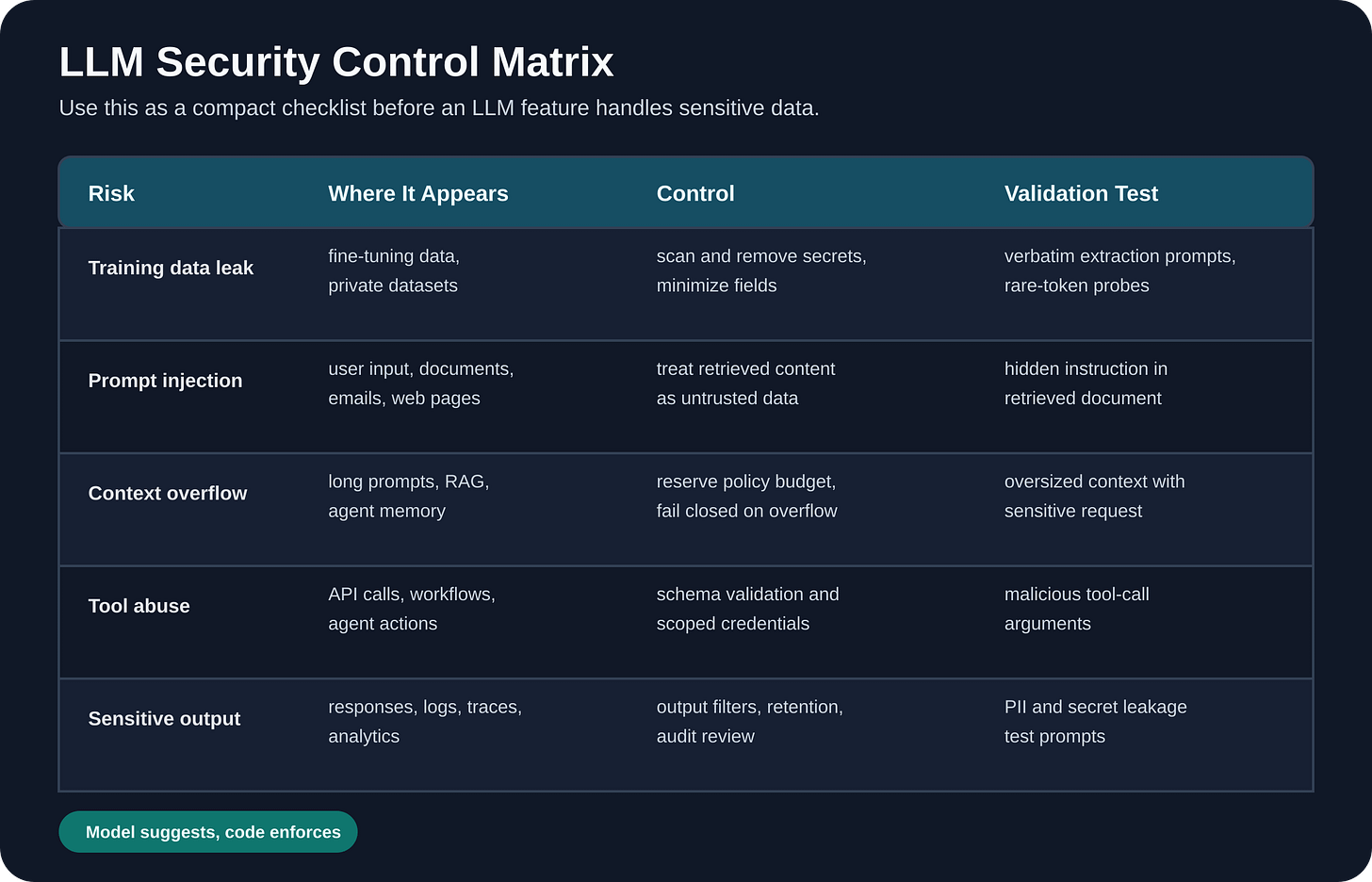
Task: Click 'PII and secret leakage test prompts' cell
Action: [x=1096, y=722]
